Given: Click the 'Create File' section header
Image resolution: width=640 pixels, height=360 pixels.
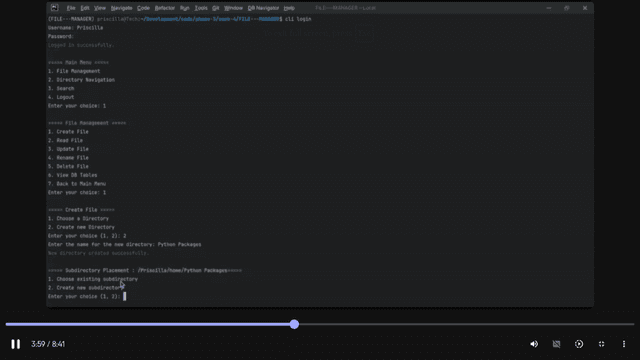Looking at the screenshot, I should (81, 210).
